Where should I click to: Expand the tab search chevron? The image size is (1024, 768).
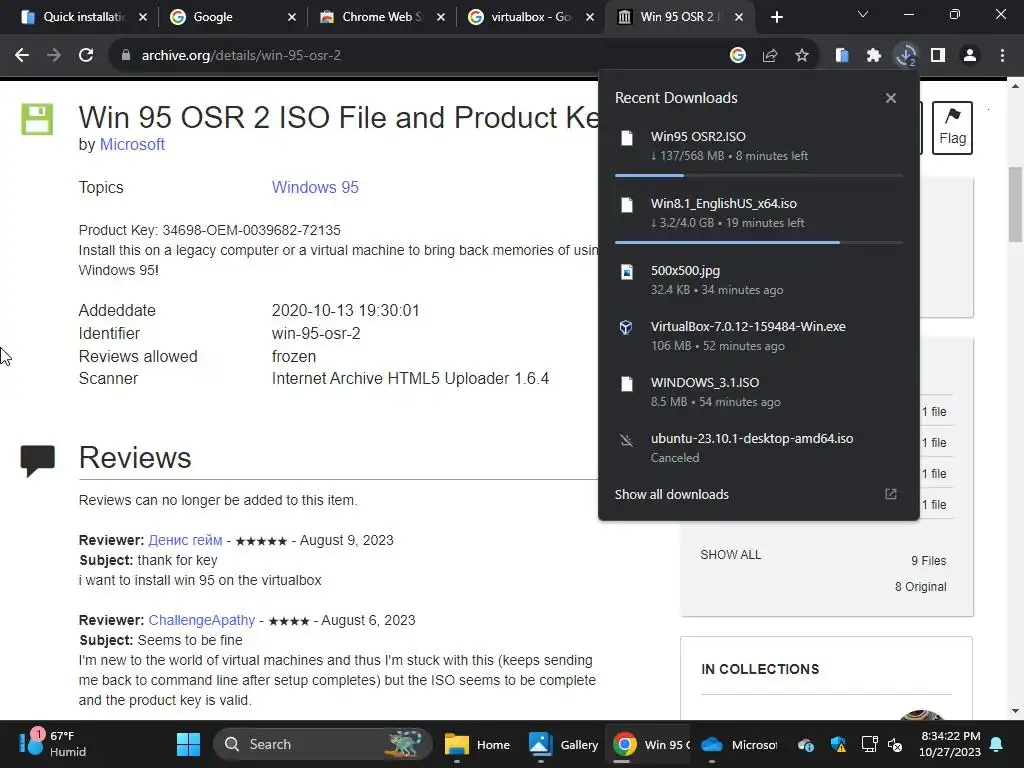(x=863, y=14)
